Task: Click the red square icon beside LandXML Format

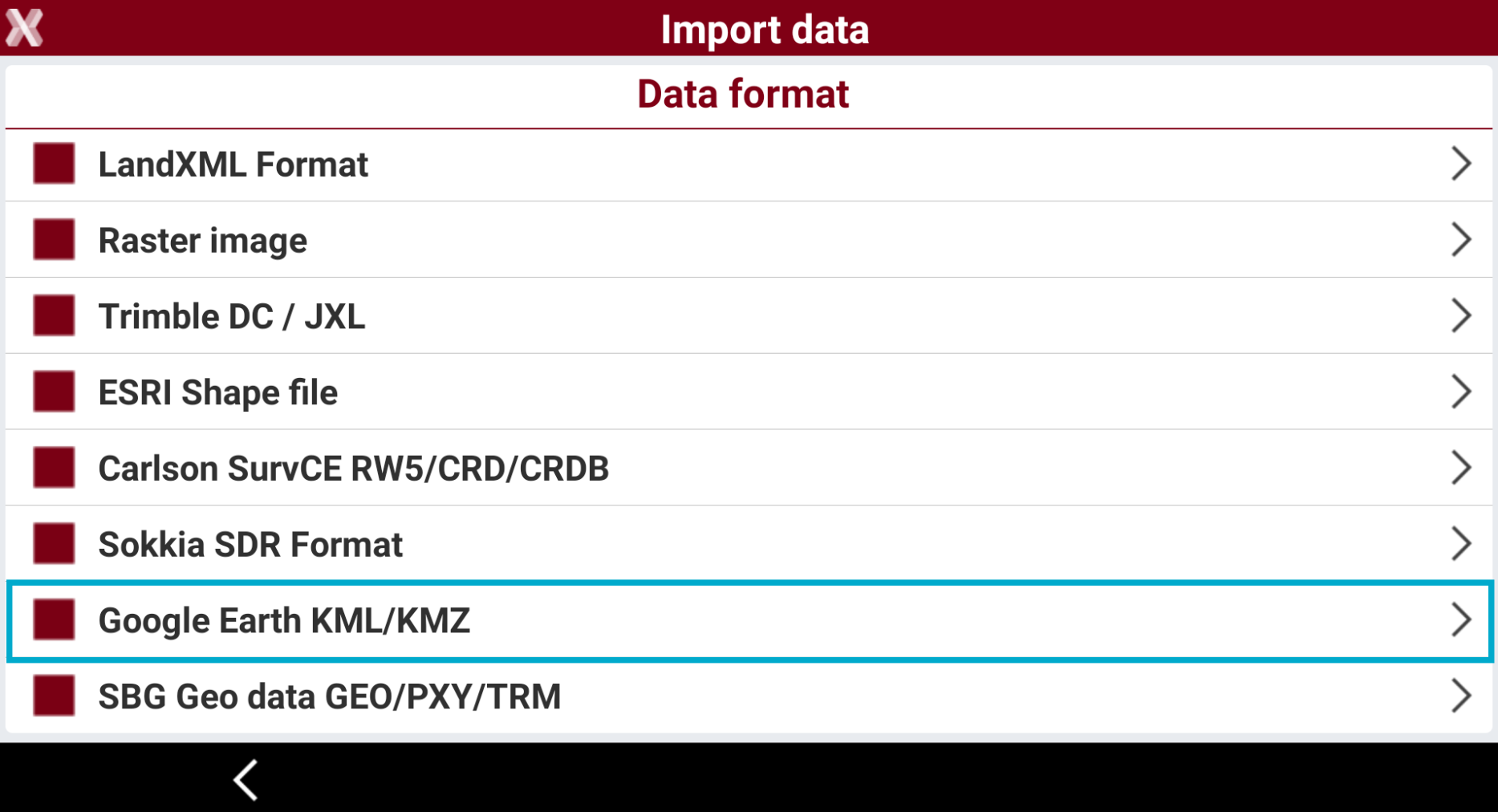Action: pyautogui.click(x=54, y=164)
